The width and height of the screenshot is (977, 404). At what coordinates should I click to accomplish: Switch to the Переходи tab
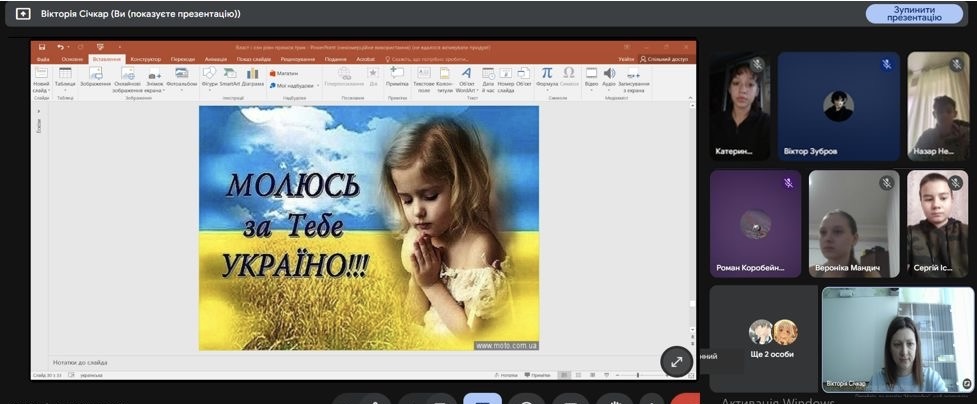183,59
